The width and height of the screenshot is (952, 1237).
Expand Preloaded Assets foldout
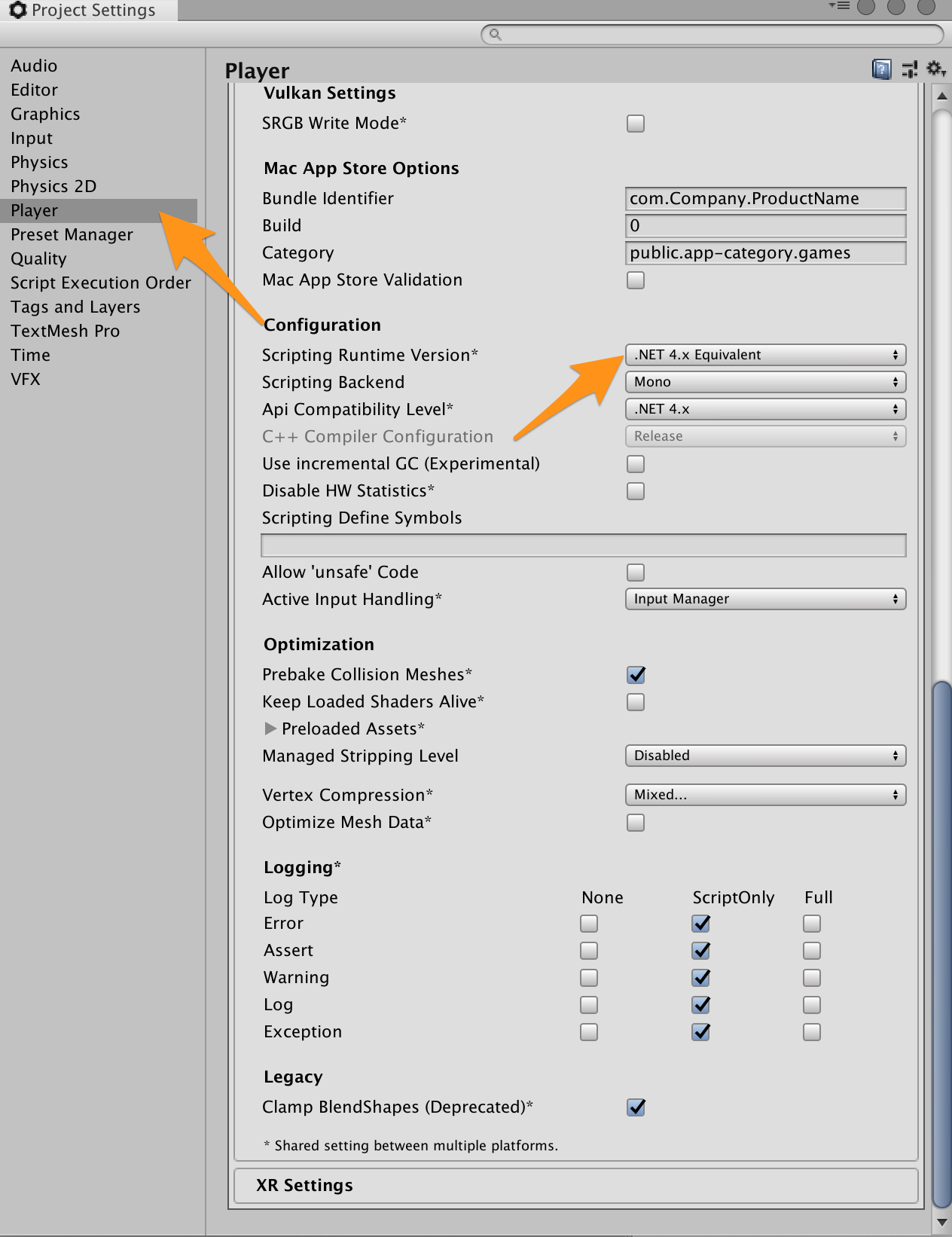coord(270,728)
